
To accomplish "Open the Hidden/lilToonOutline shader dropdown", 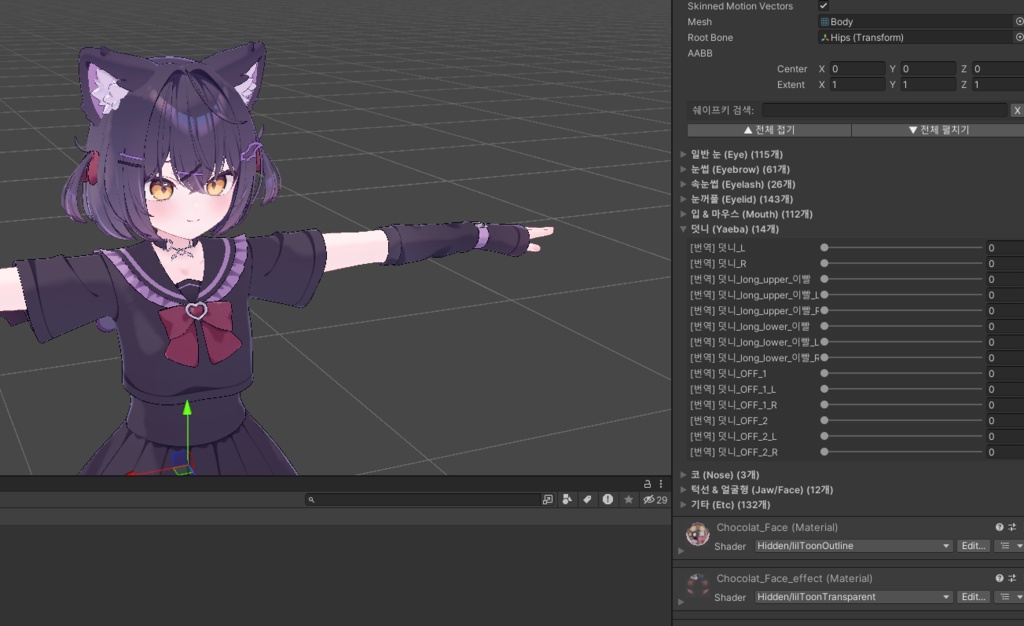I will (x=853, y=546).
